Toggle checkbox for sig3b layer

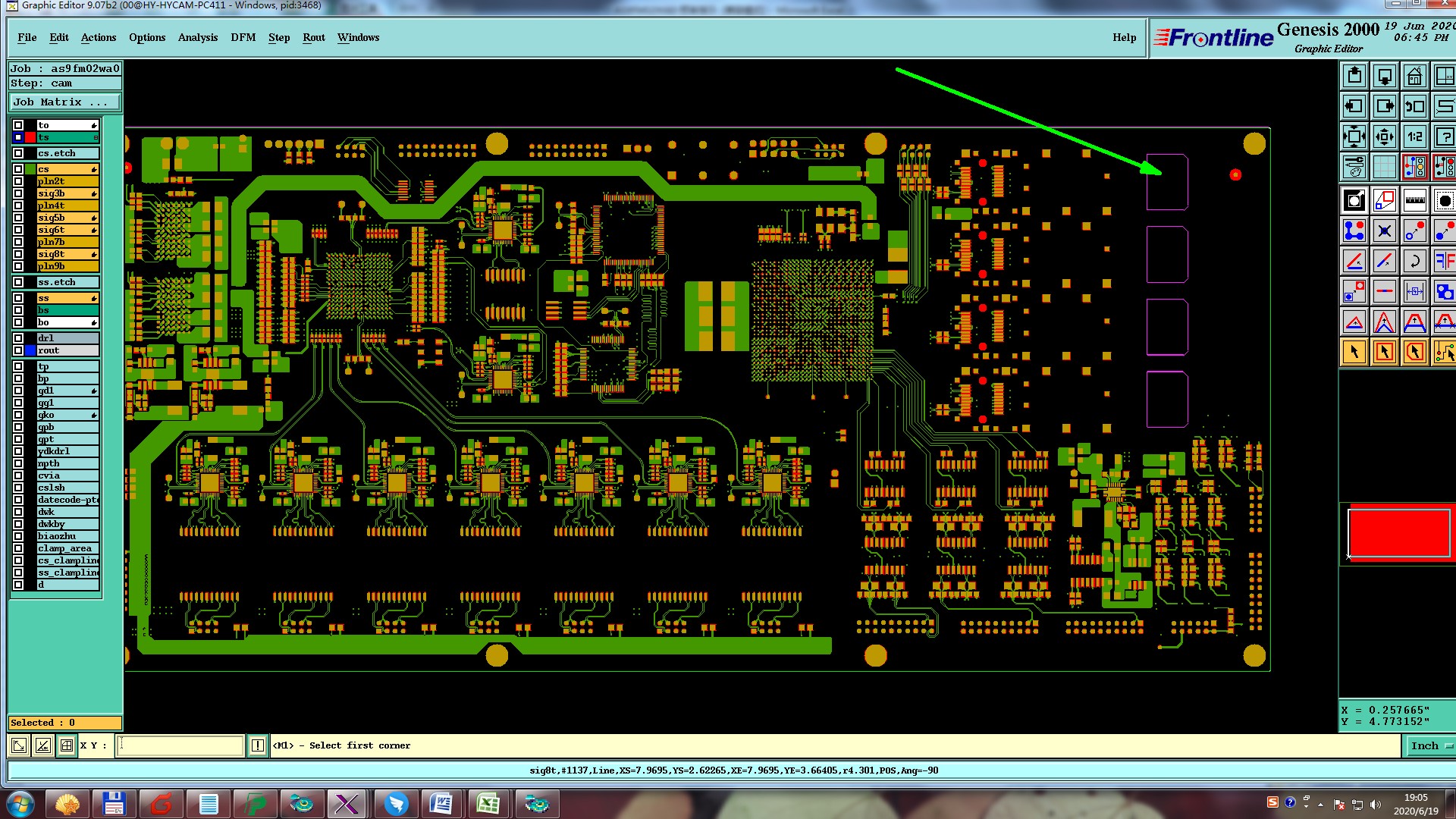(18, 193)
